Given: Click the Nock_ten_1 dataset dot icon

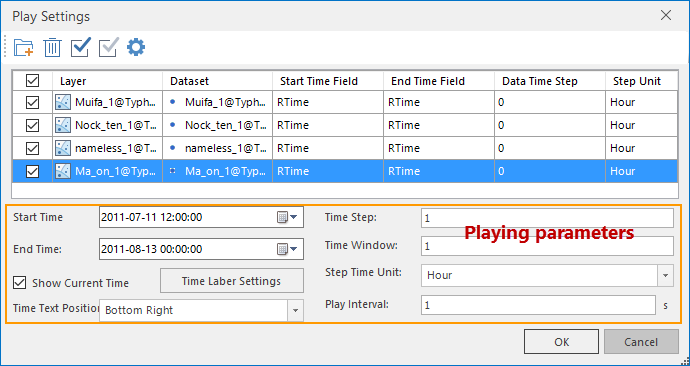Looking at the screenshot, I should pos(172,125).
